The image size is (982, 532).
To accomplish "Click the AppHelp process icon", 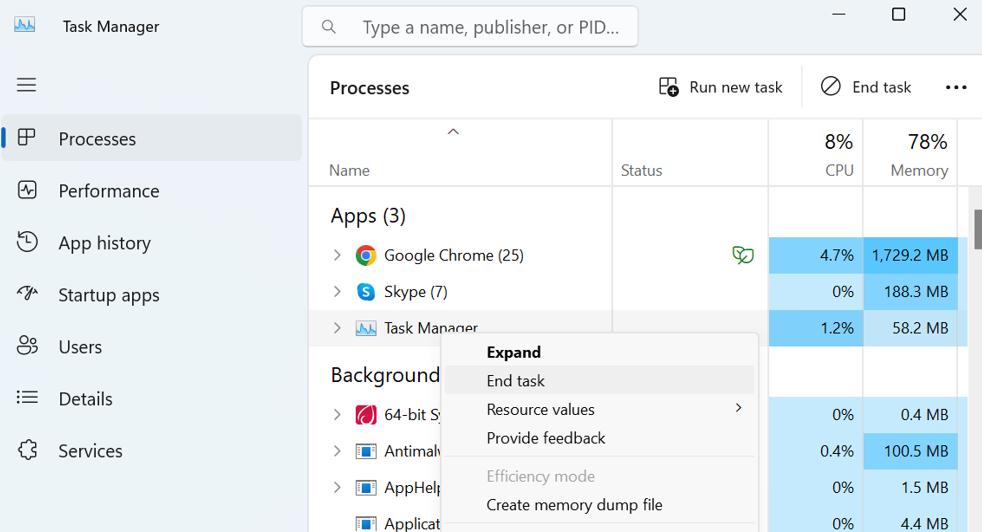I will point(366,487).
